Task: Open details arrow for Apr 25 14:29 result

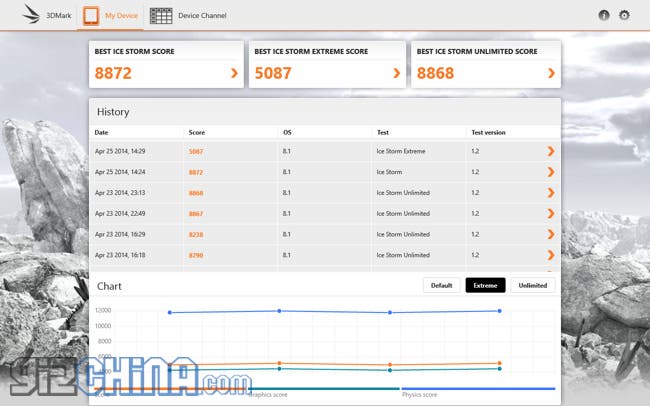Action: tap(551, 151)
